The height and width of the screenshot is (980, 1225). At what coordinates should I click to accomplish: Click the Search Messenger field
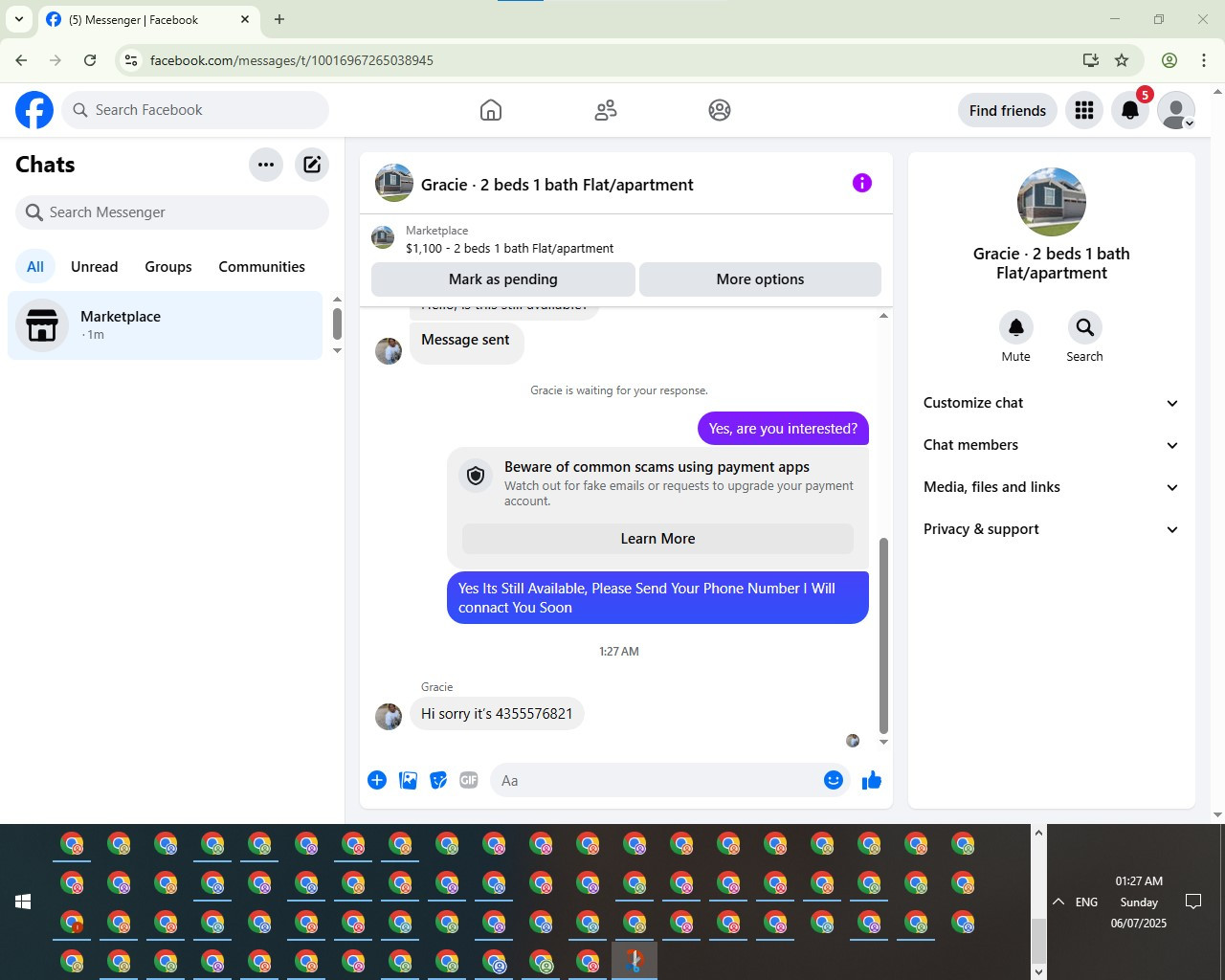172,212
